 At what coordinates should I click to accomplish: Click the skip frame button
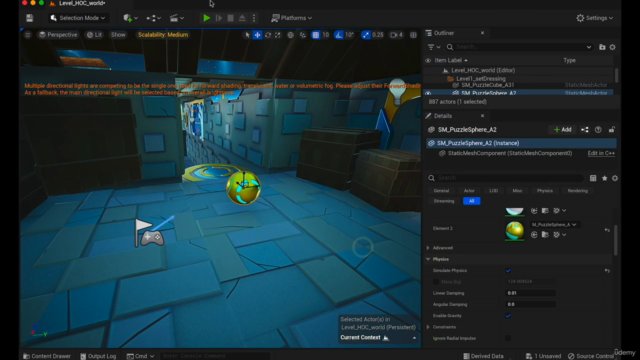click(218, 18)
